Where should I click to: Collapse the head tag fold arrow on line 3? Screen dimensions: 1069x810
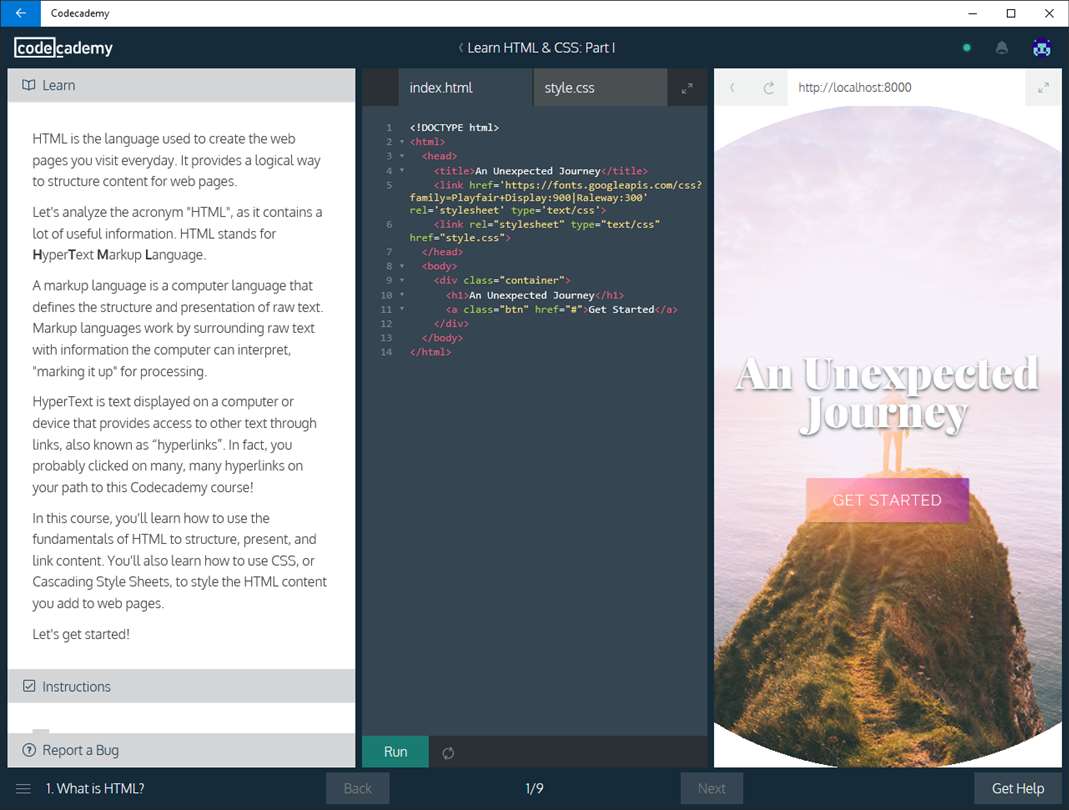(402, 156)
